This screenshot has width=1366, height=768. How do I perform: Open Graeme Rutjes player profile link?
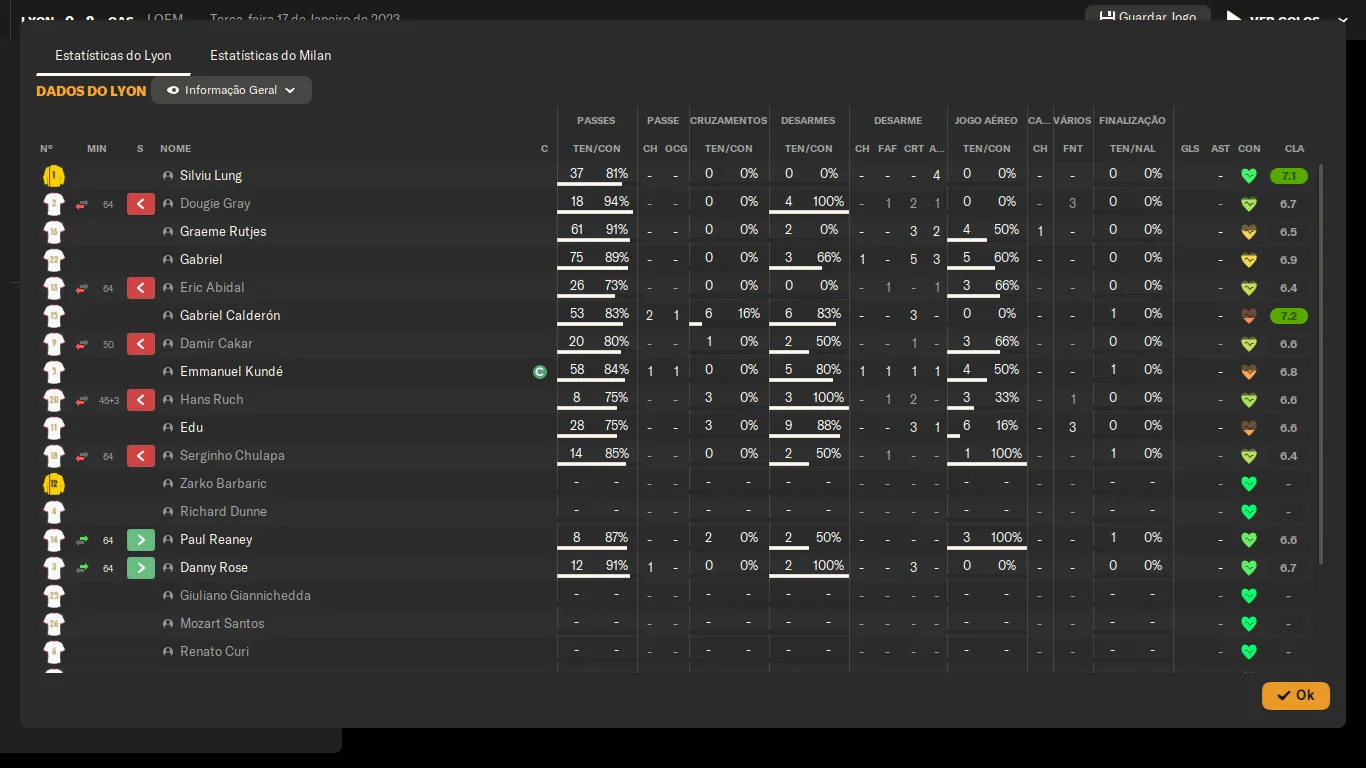click(x=222, y=232)
